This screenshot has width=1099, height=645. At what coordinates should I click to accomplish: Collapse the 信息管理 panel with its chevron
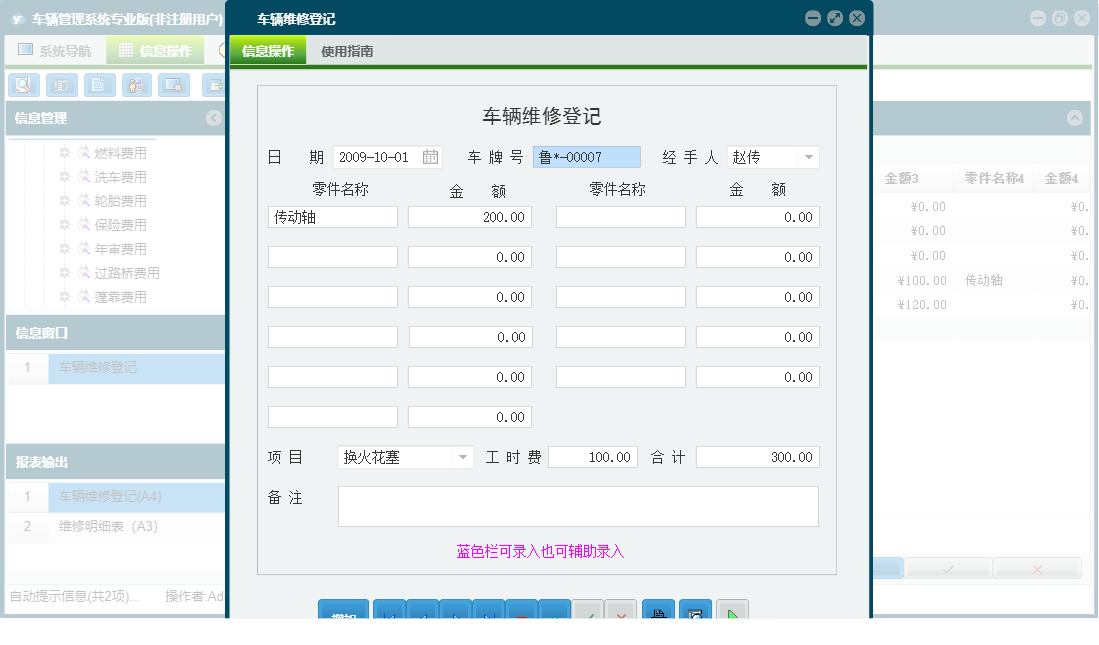pyautogui.click(x=211, y=118)
